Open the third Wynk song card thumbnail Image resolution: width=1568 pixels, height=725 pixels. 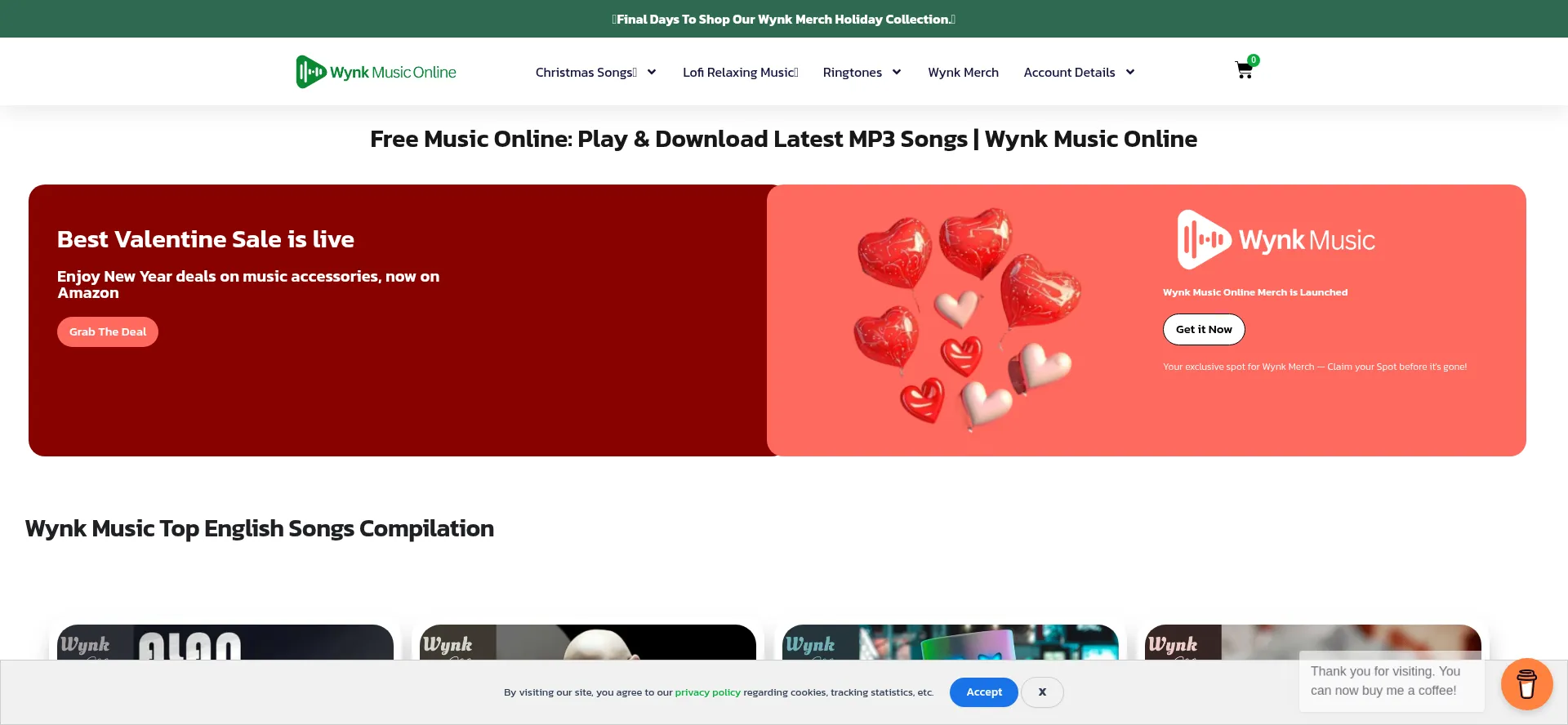coord(951,643)
